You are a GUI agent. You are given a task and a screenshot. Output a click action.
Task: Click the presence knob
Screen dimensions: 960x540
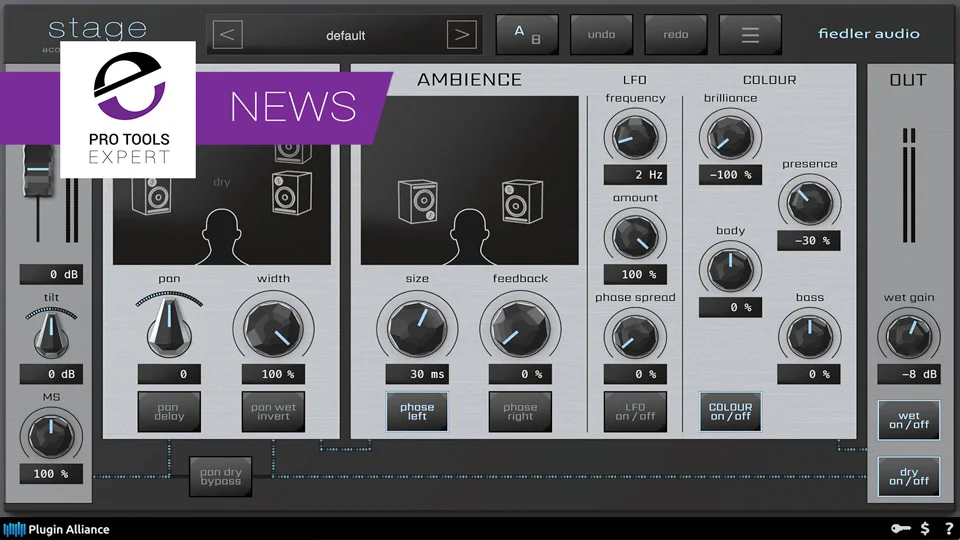click(x=809, y=203)
